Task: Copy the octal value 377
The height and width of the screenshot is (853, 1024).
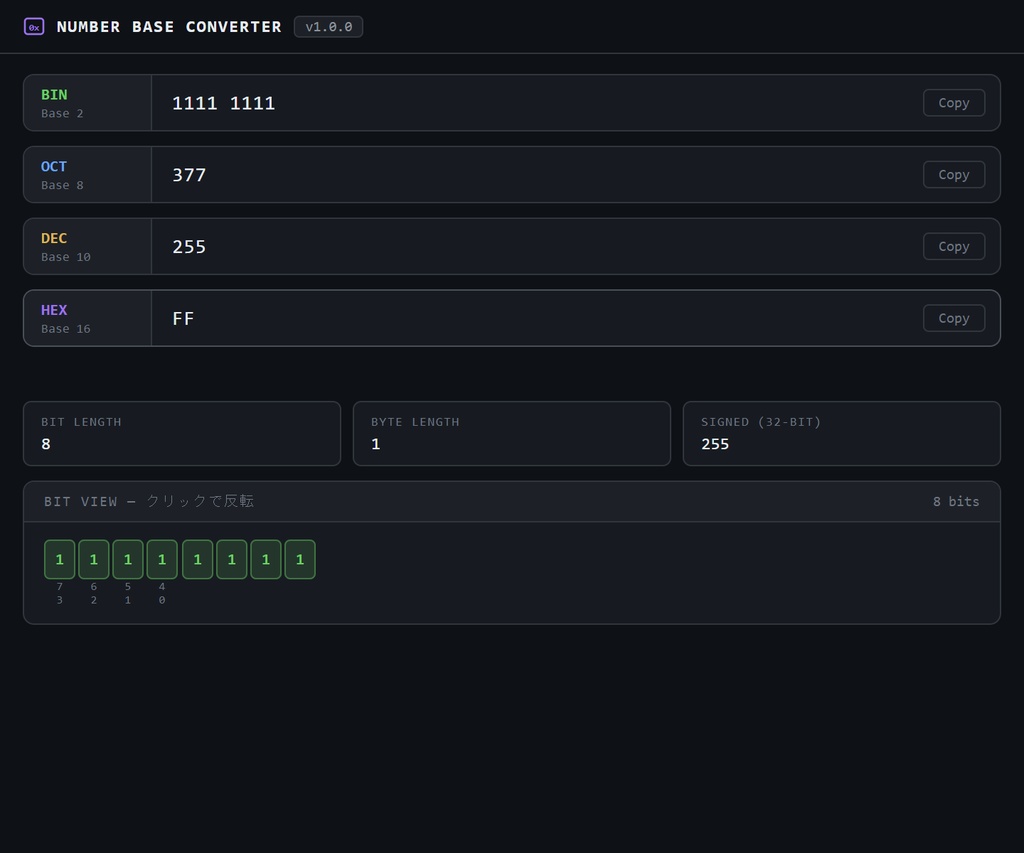Action: 953,174
